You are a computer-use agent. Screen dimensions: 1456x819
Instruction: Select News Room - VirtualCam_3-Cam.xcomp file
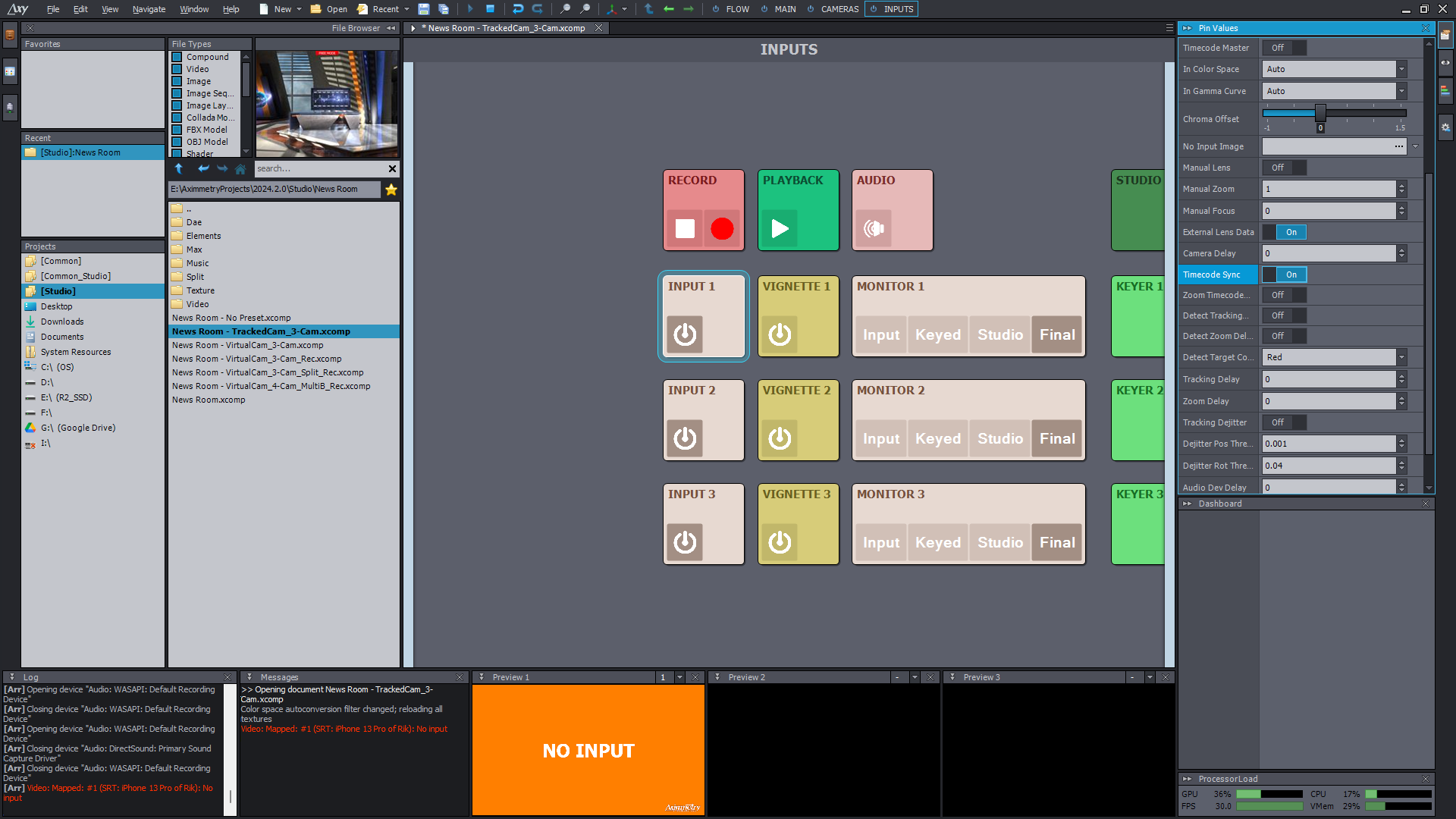[x=248, y=344]
